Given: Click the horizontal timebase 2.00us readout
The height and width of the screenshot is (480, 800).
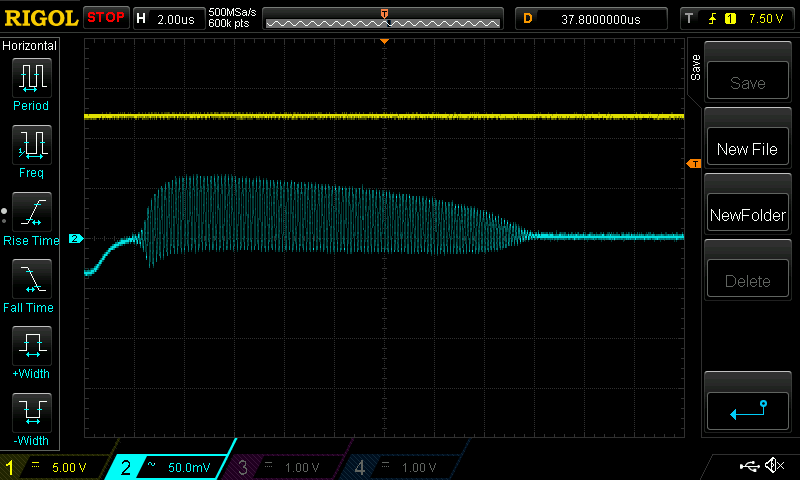Looking at the screenshot, I should coord(176,19).
